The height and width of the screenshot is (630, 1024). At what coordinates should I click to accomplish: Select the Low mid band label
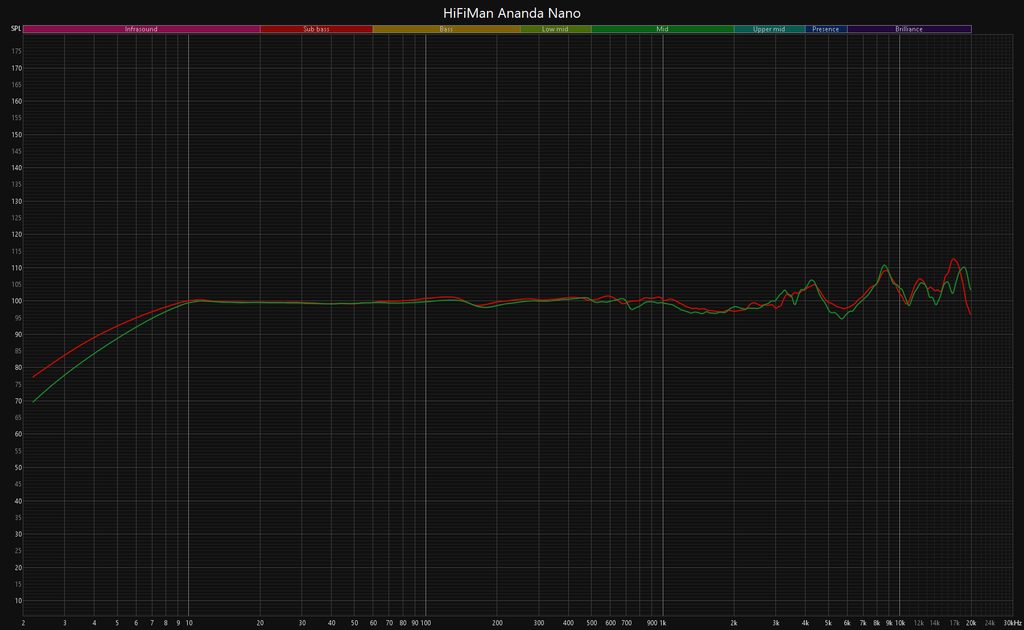555,29
